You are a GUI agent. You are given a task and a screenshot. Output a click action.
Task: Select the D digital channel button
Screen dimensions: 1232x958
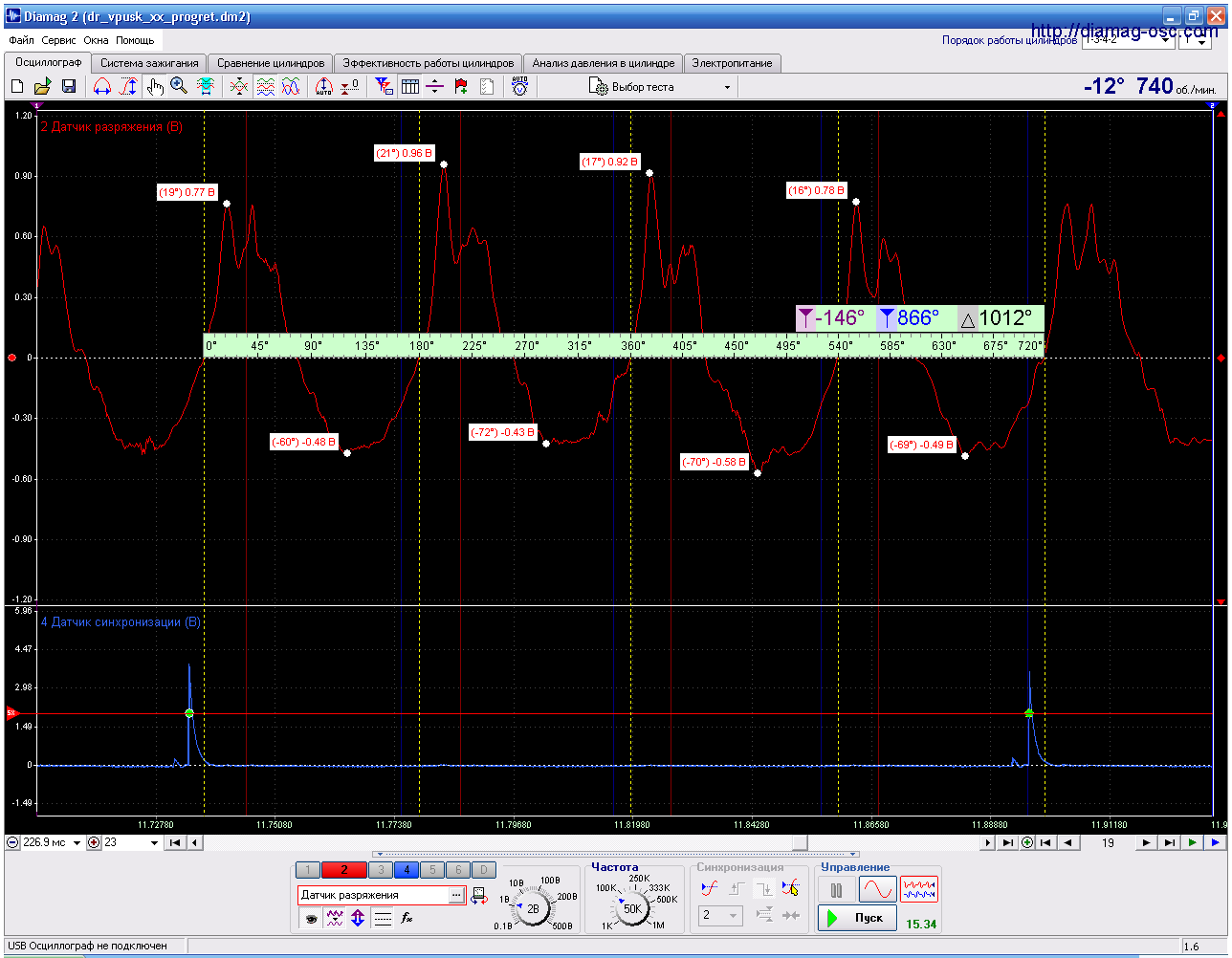click(x=484, y=870)
